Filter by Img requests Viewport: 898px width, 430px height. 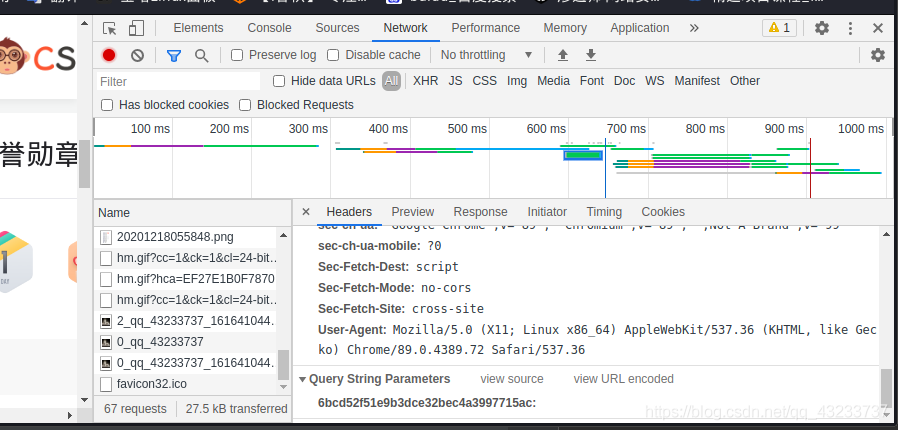pos(517,81)
